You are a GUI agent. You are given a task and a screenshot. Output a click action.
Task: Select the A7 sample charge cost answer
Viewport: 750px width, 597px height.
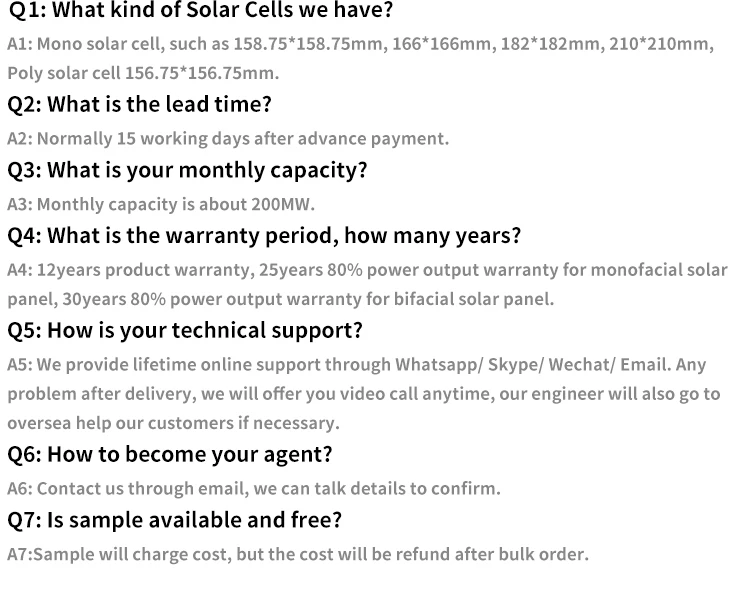click(298, 554)
